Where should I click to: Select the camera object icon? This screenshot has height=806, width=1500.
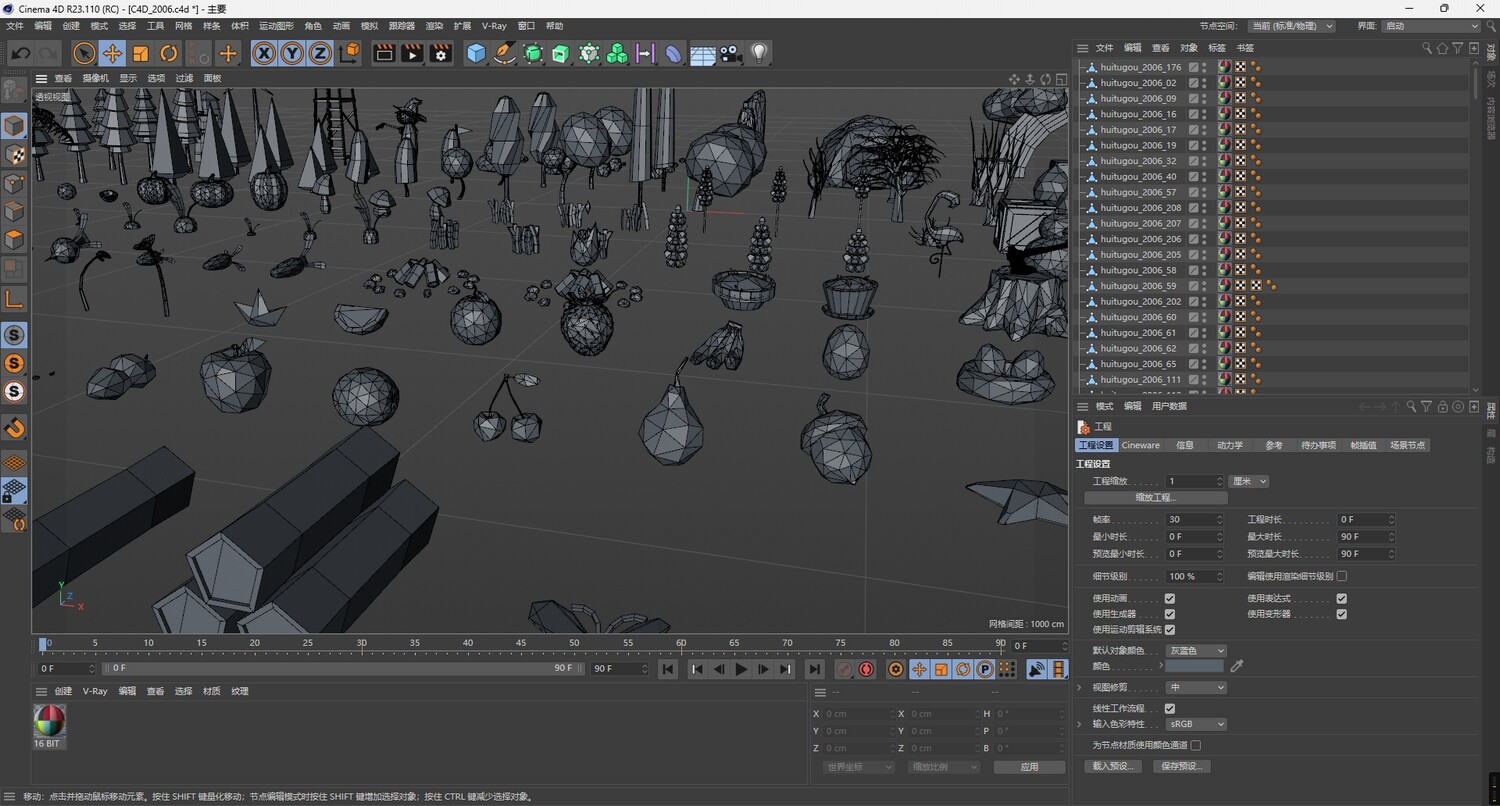pos(731,54)
